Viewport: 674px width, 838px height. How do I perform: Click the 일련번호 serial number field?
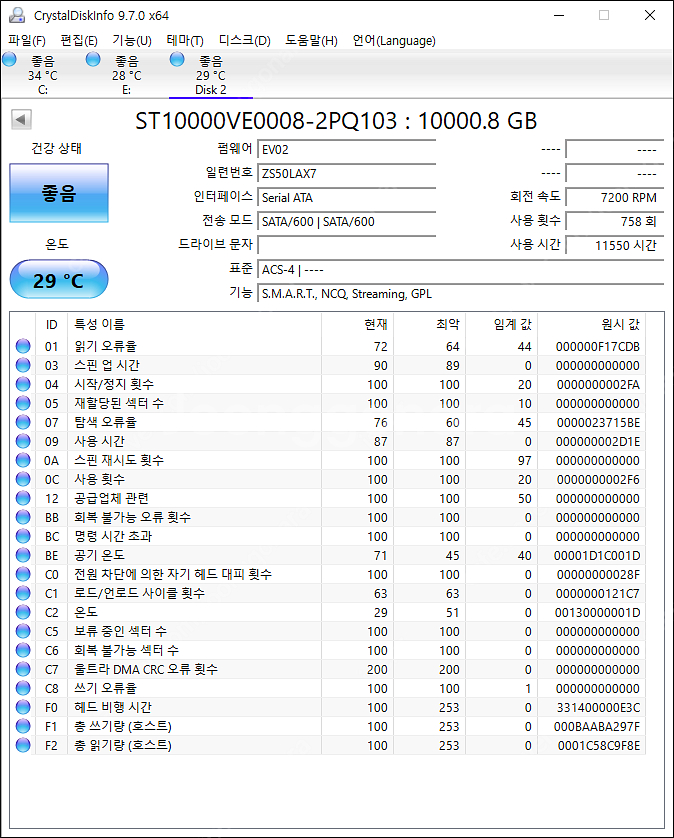[x=346, y=173]
